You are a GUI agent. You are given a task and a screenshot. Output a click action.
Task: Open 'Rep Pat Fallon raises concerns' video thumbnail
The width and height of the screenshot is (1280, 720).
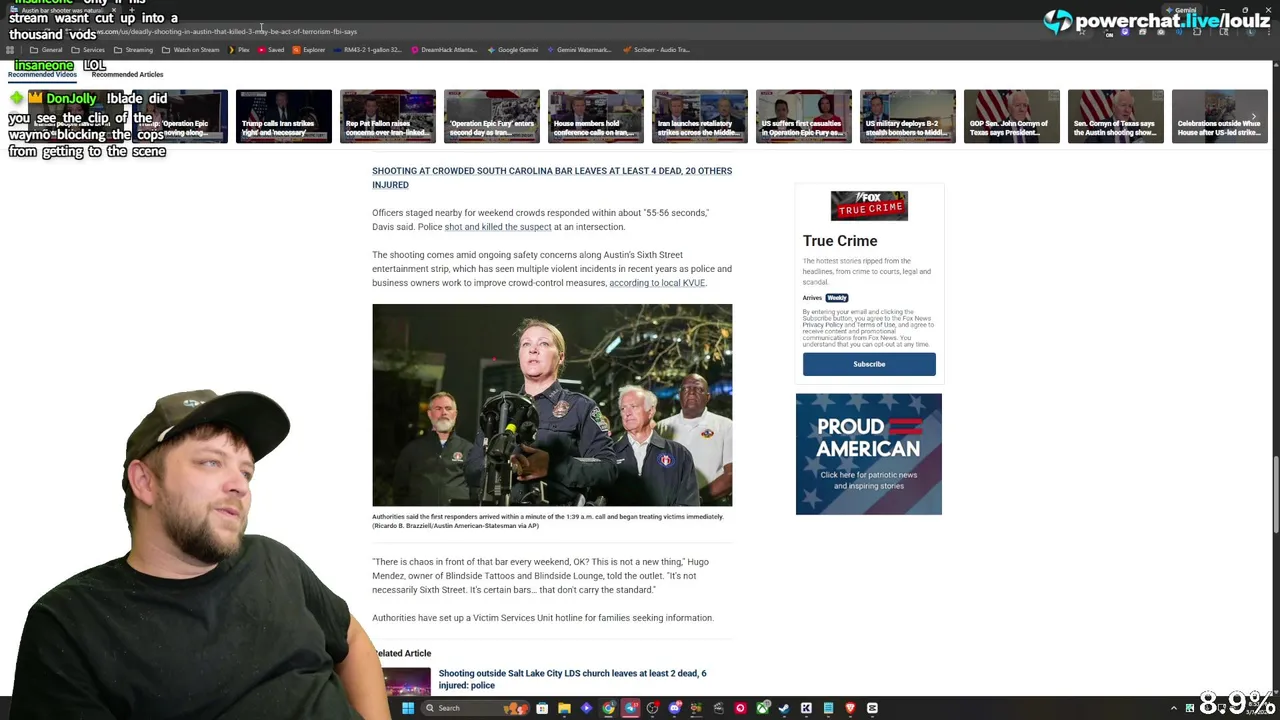coord(388,116)
